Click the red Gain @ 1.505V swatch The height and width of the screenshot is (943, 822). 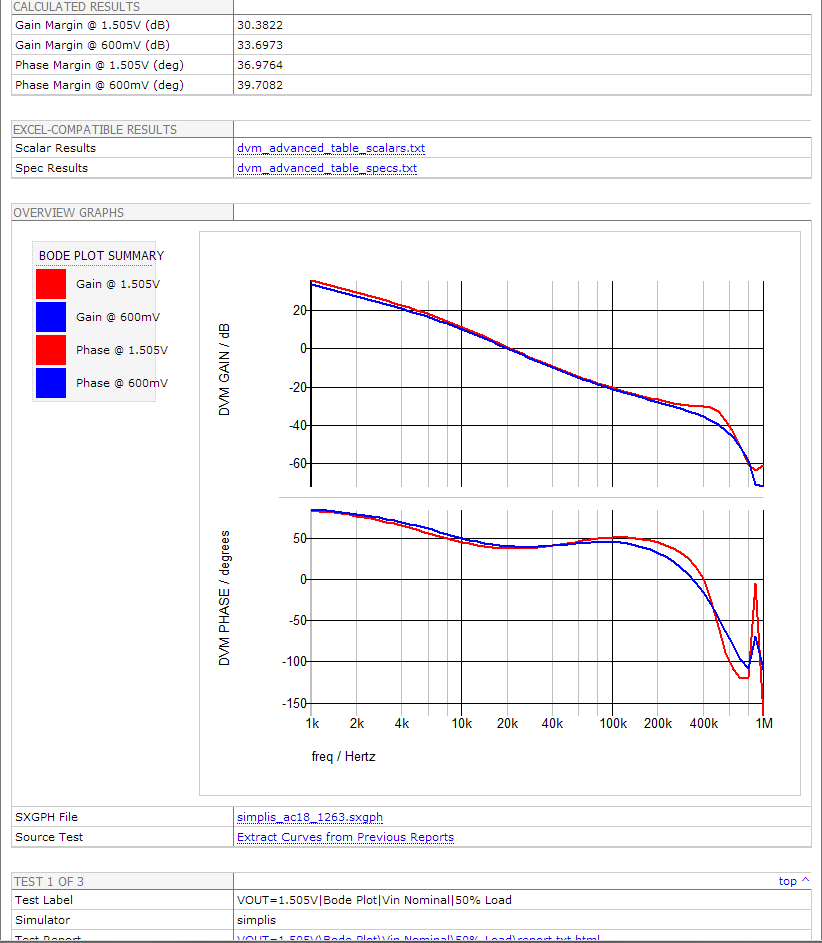pos(51,284)
